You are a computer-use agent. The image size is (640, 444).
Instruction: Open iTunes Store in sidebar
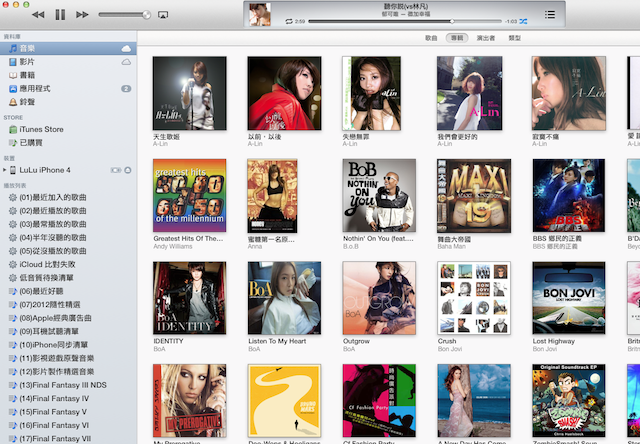click(x=68, y=129)
